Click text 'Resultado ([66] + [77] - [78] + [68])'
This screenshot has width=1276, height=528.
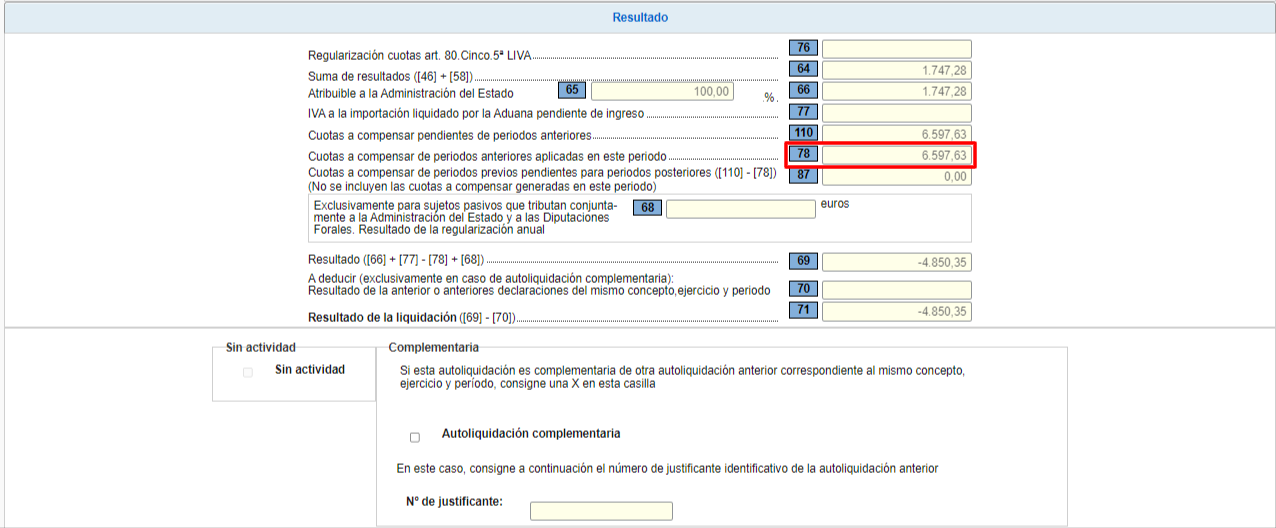point(398,260)
